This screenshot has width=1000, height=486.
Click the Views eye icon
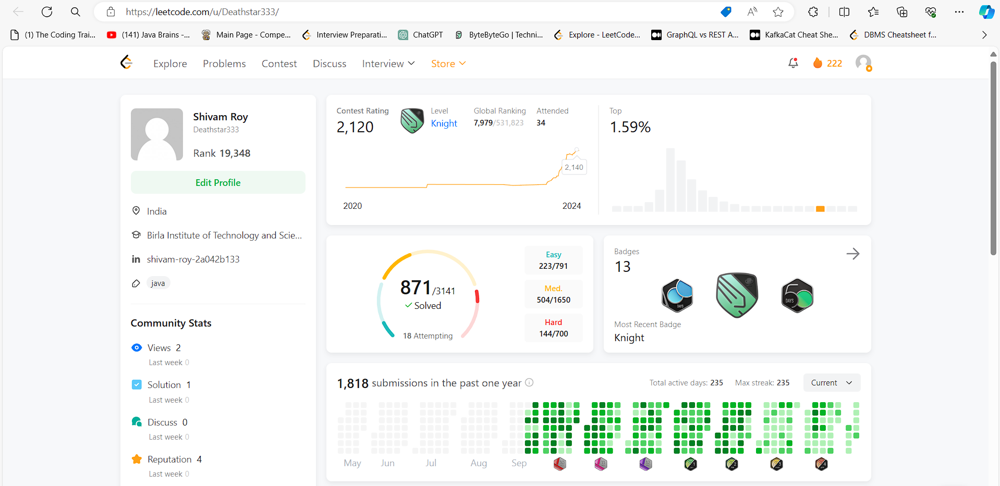coord(137,348)
